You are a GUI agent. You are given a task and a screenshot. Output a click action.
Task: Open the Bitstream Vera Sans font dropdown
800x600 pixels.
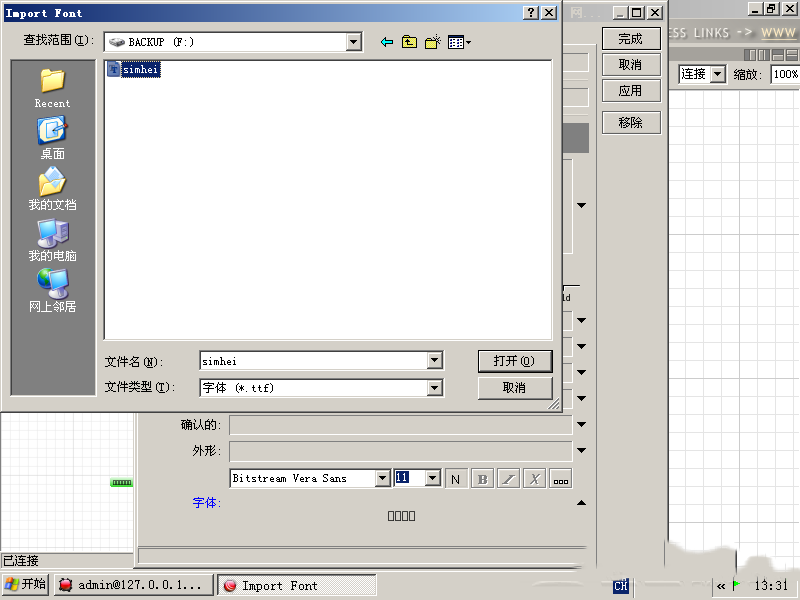382,479
